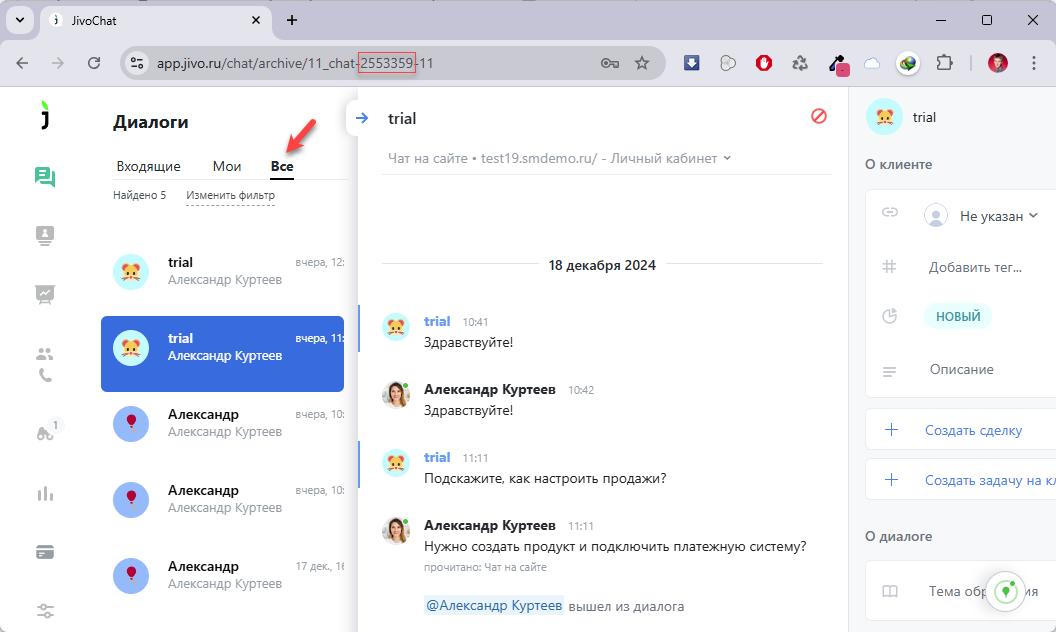The width and height of the screenshot is (1056, 632).
Task: Click the green location floating button
Action: [1005, 592]
